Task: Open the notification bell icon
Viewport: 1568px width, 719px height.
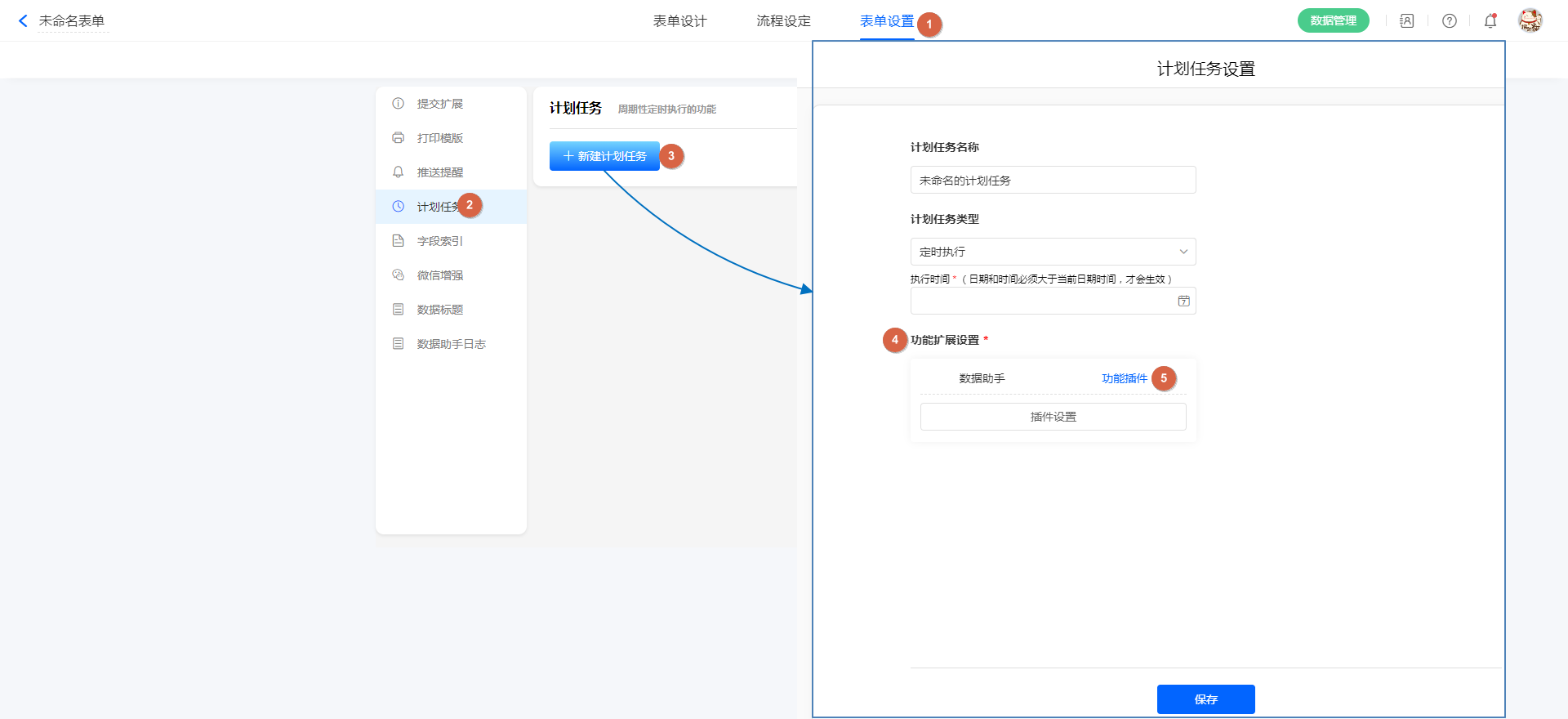Action: tap(1490, 21)
